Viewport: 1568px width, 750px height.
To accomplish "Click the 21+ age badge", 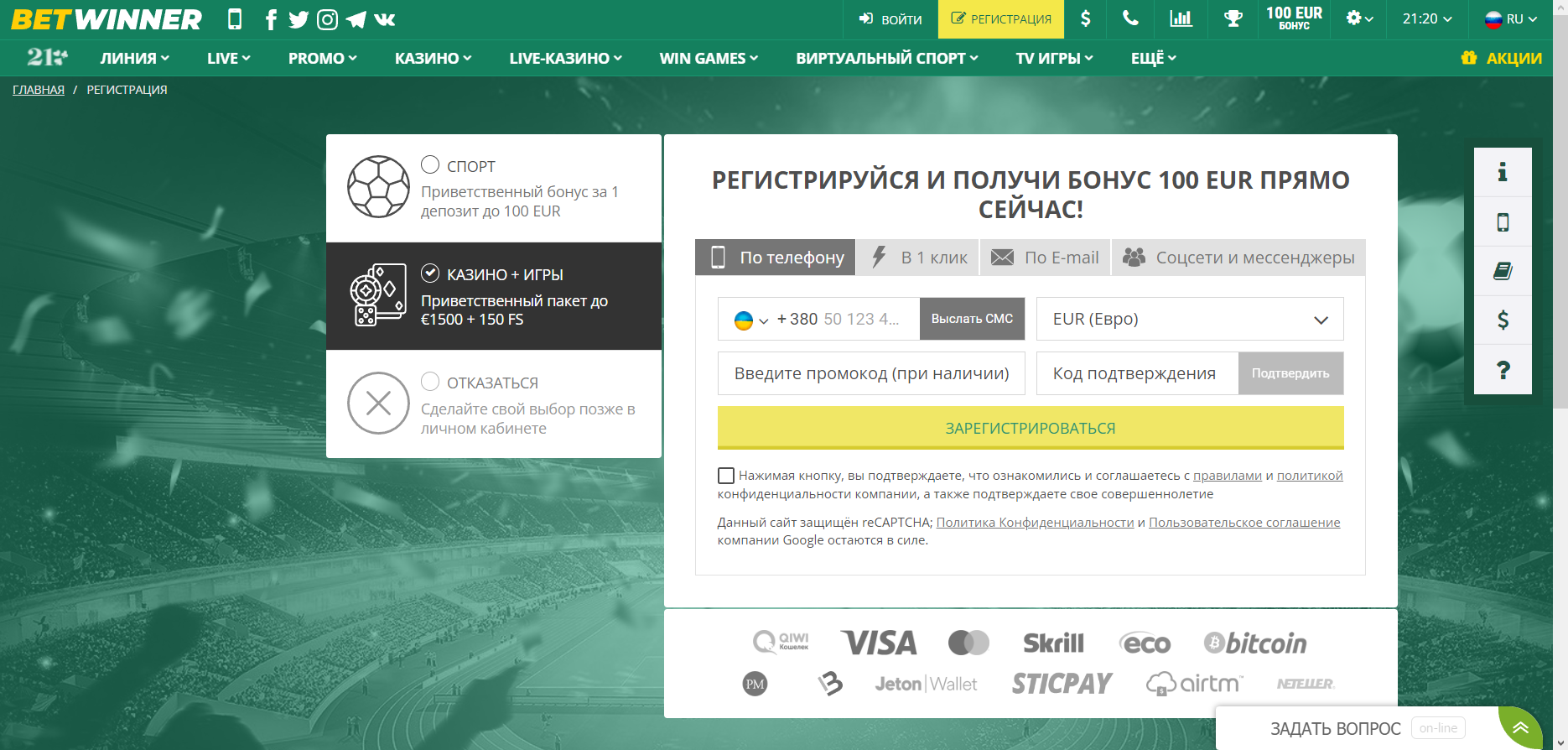I will pos(47,57).
